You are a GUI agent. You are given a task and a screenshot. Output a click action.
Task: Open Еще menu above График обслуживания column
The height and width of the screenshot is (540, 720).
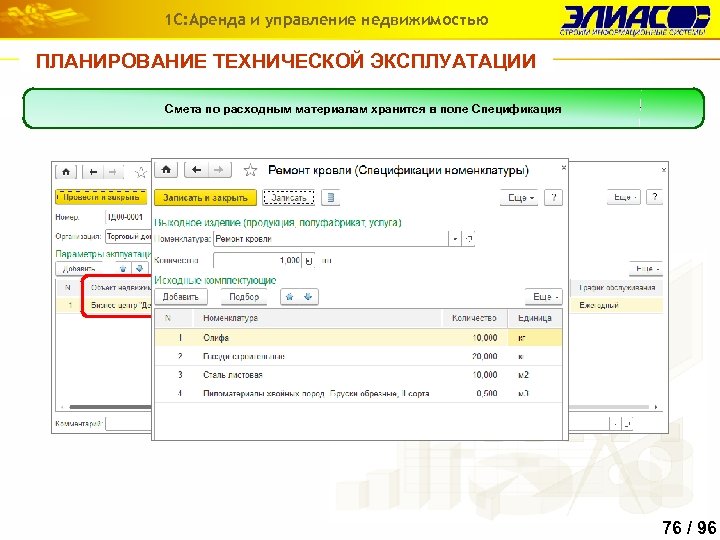click(x=646, y=269)
